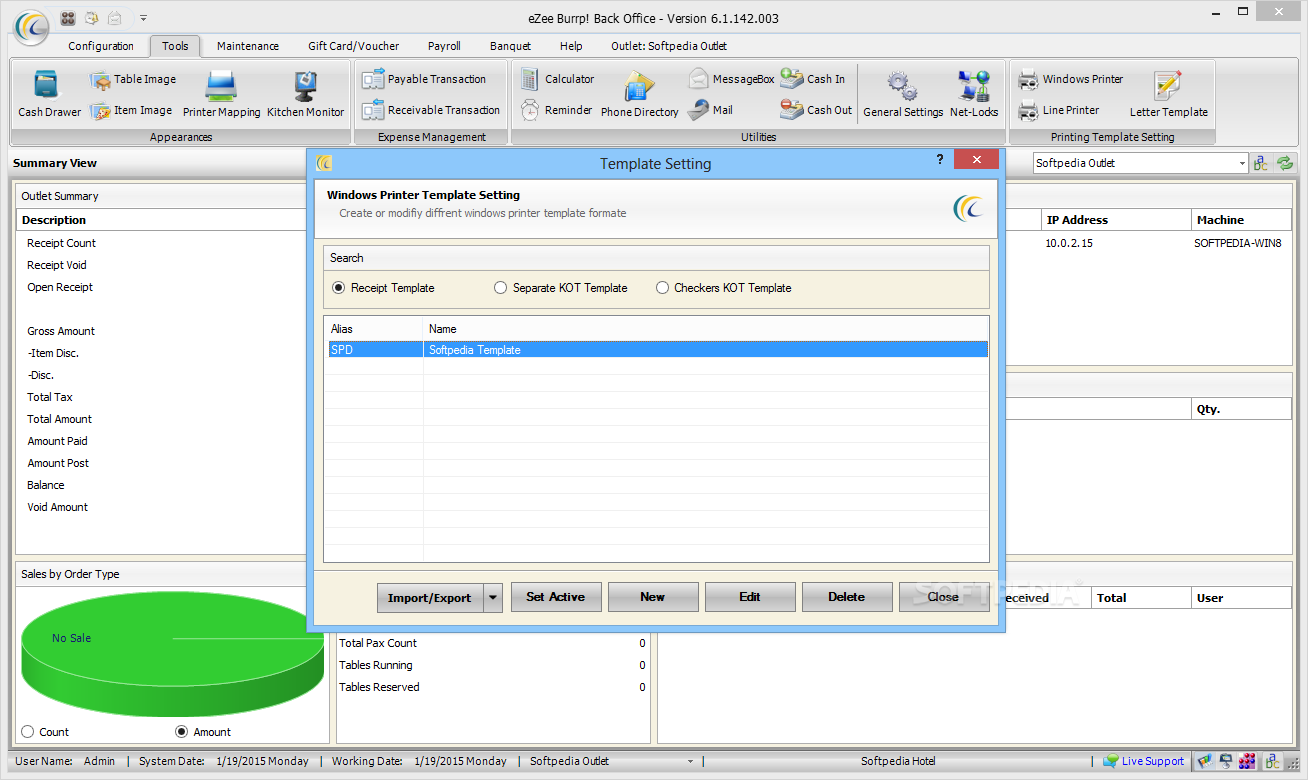Click the Set Active button
The height and width of the screenshot is (780, 1308).
(x=556, y=597)
